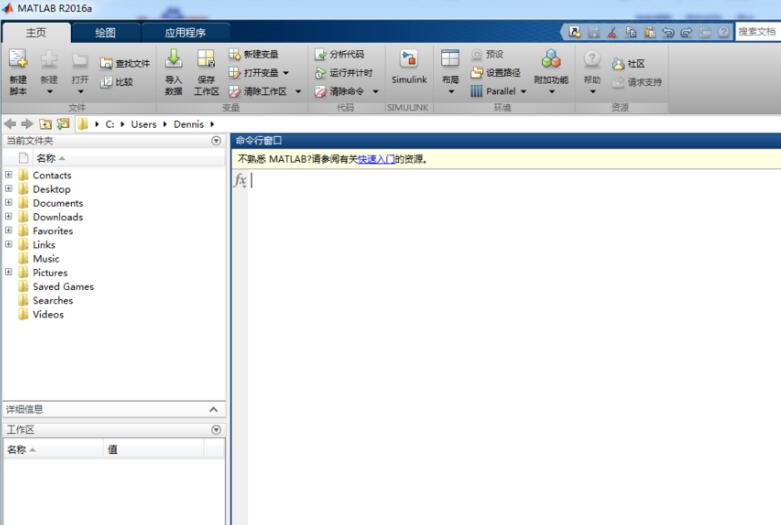Click 请求支持 (Request Support)
Screen dimensions: 781x525
637,82
